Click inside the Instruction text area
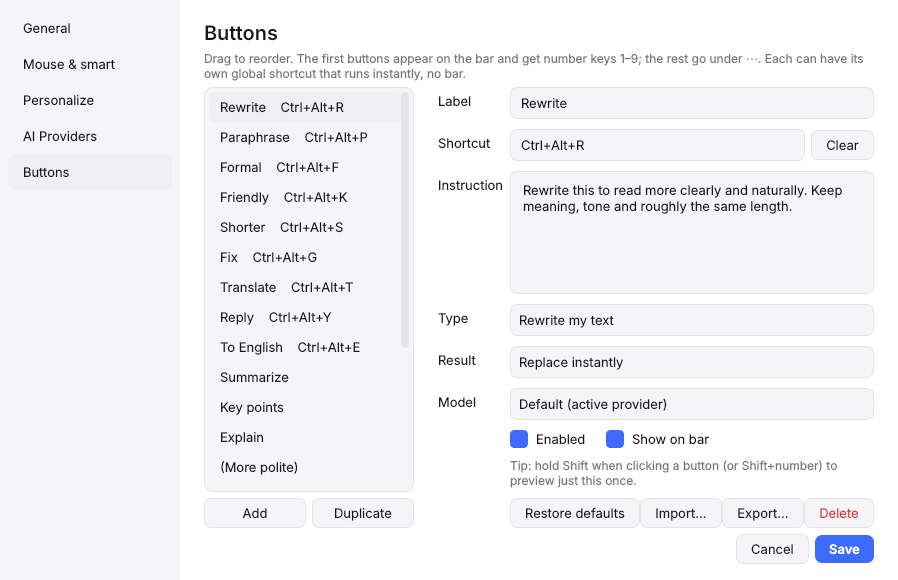Screen dimensions: 898x580 click(x=692, y=232)
